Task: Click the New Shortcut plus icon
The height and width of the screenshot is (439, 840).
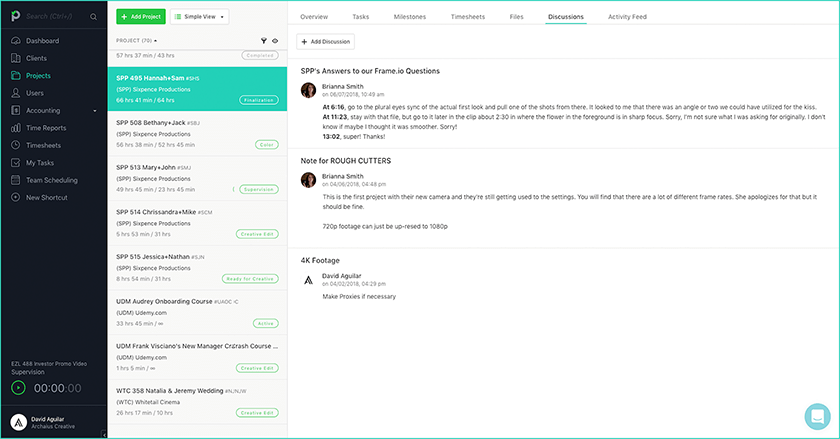Action: pos(16,197)
